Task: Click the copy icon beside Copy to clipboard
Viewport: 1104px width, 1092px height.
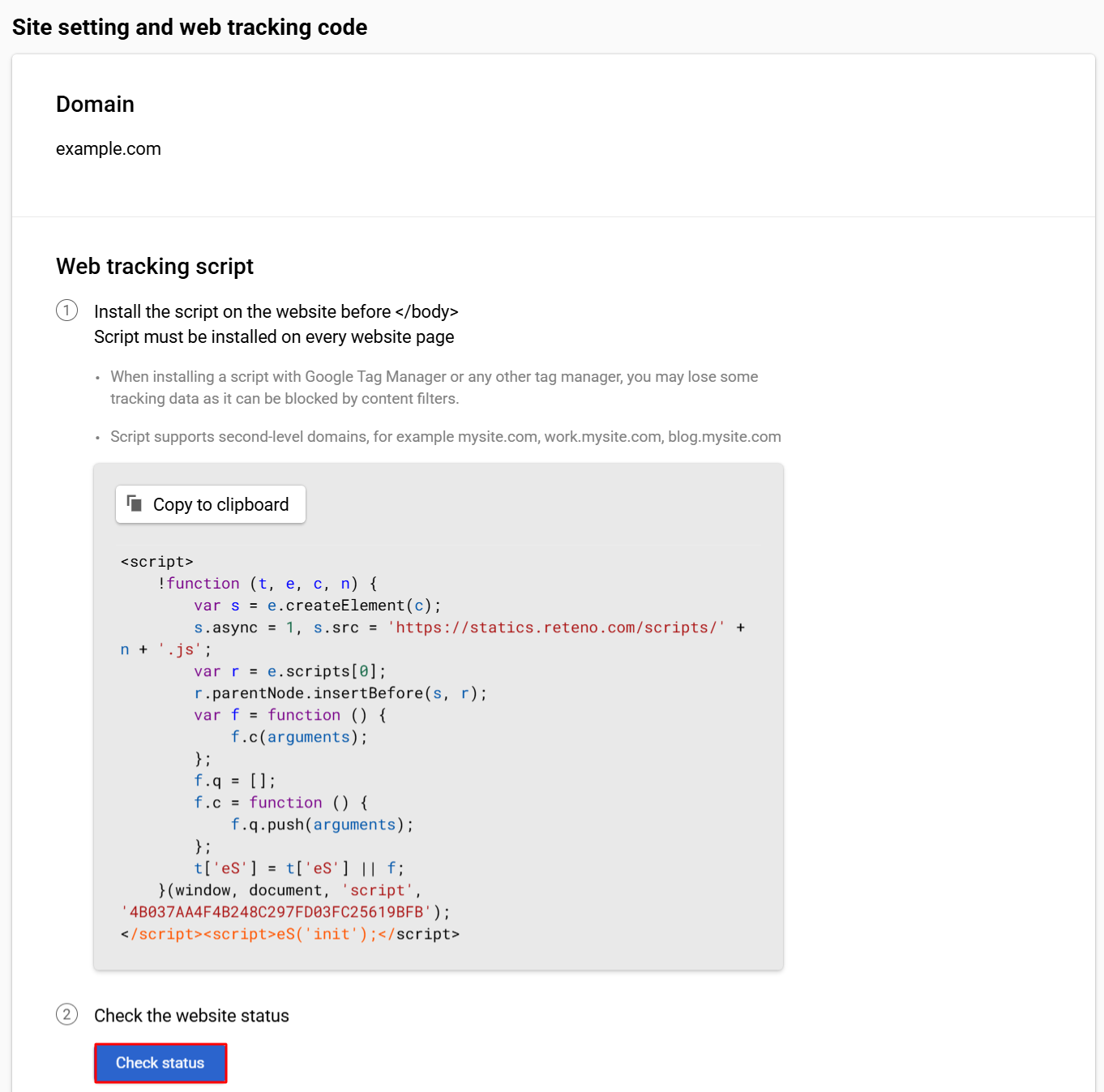Action: tap(135, 503)
